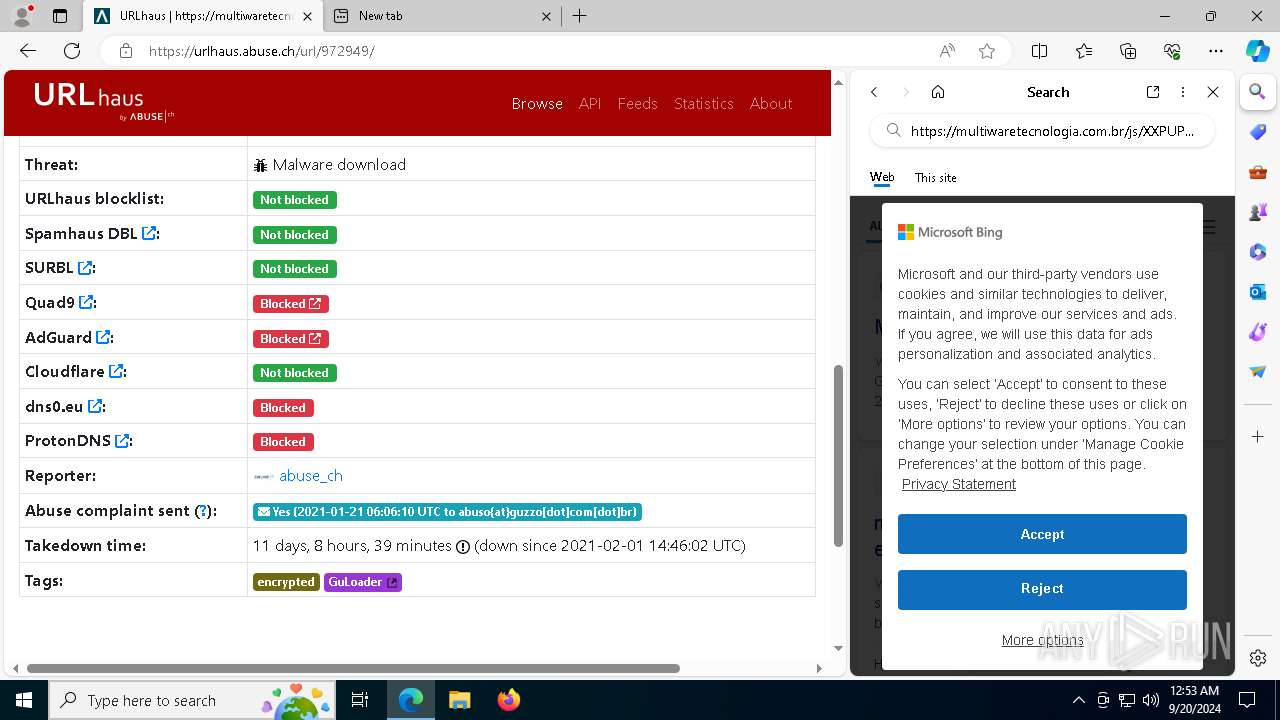Click Quad9 Blocked badge

[x=291, y=304]
